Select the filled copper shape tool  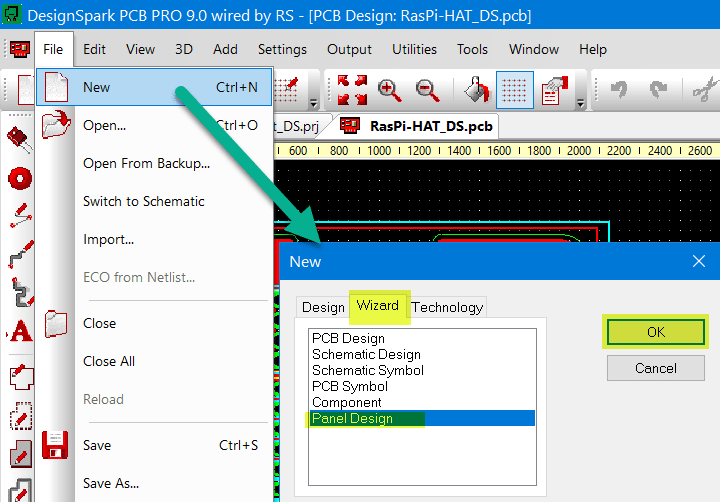pyautogui.click(x=21, y=454)
